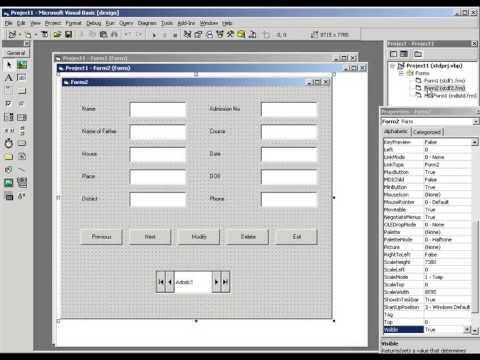Select the OLE tool in the toolbox
Image resolution: width=480 pixels, height=360 pixels.
(9, 196)
